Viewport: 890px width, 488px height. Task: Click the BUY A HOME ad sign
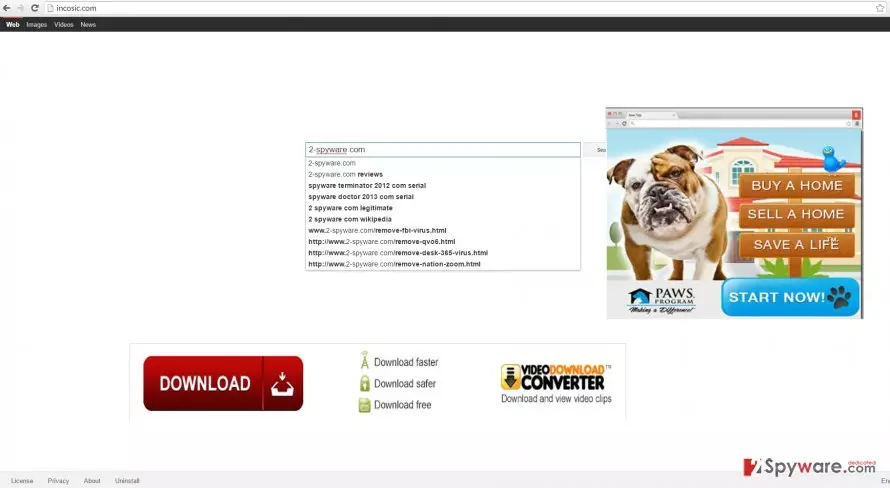click(x=797, y=186)
